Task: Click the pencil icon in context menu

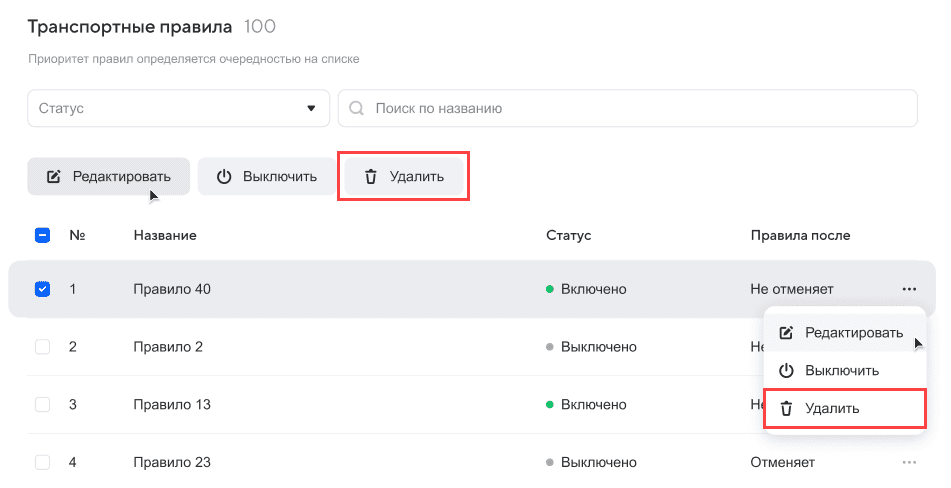Action: tap(786, 333)
